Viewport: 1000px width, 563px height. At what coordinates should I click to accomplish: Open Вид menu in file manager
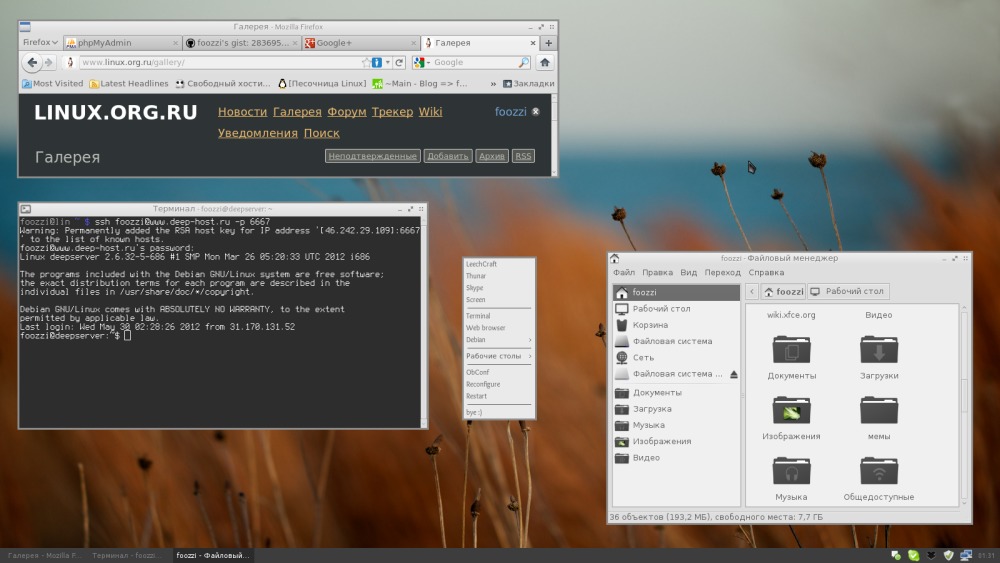(689, 272)
